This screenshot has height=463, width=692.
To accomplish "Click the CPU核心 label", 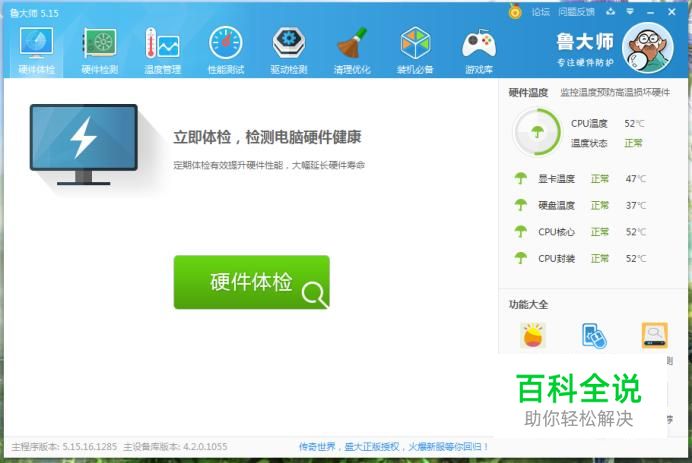I will pos(557,232).
